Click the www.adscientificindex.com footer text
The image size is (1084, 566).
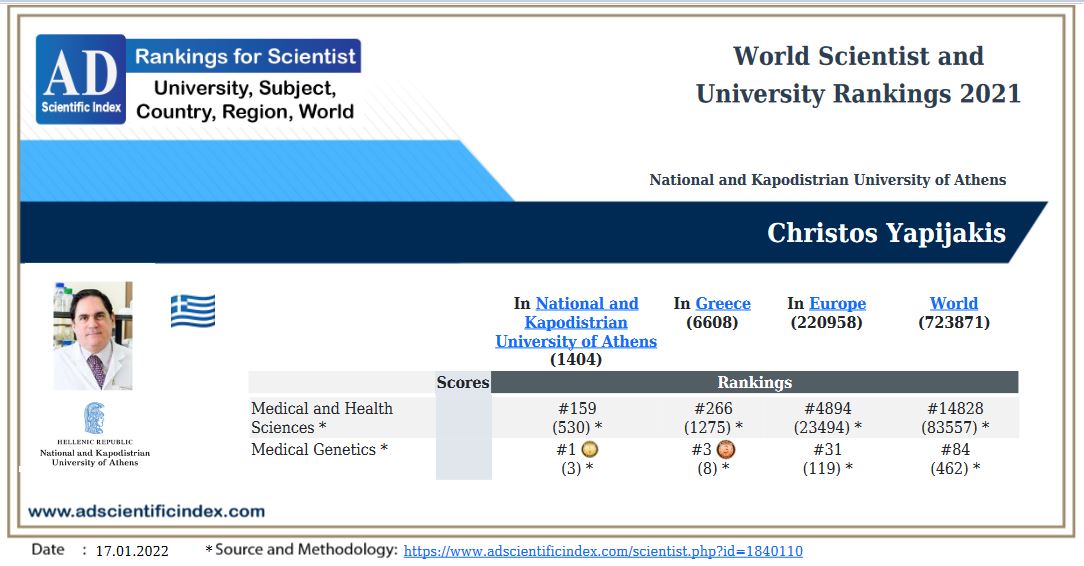point(146,511)
